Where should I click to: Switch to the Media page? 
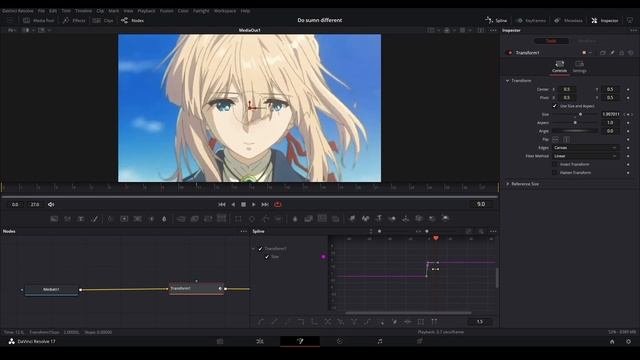pos(220,341)
